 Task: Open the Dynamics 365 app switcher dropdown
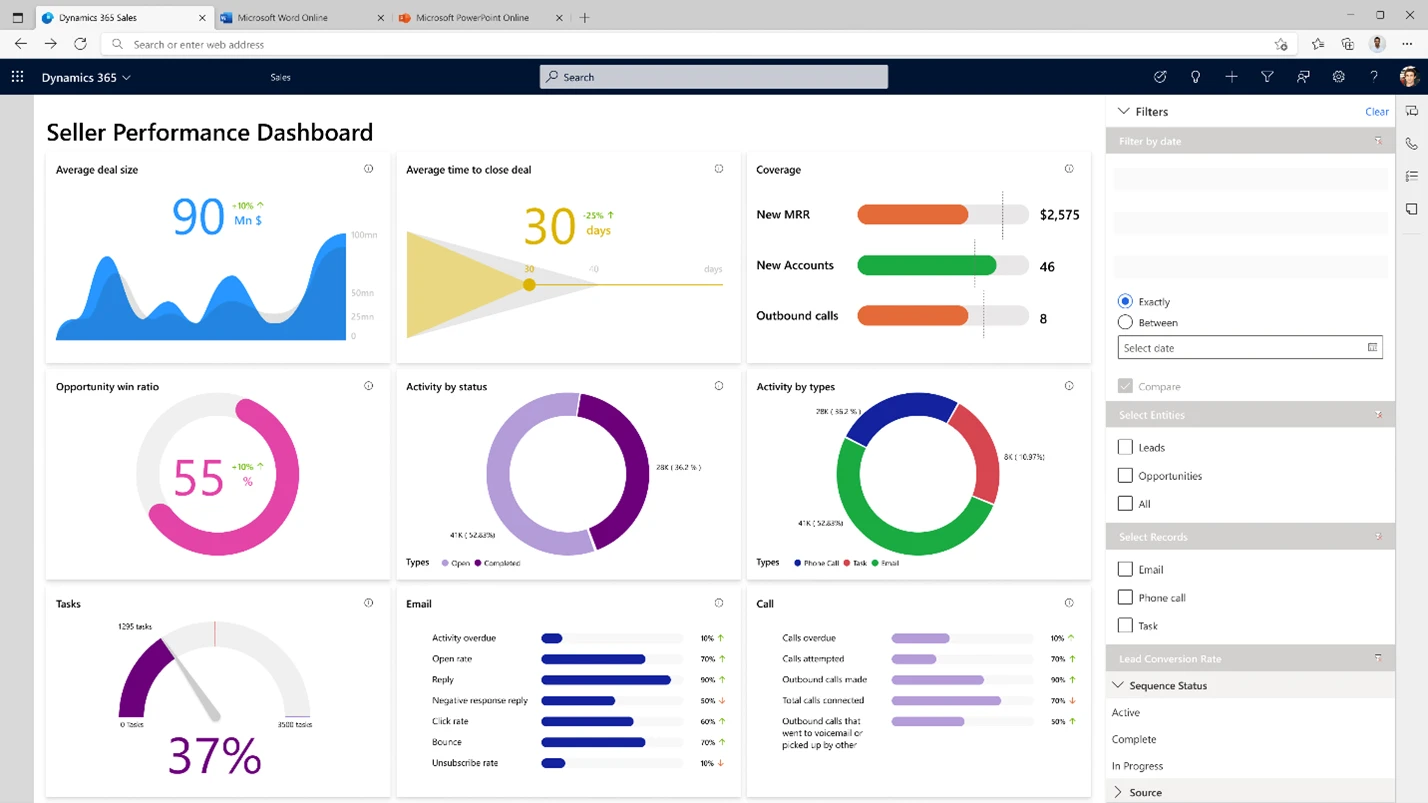point(124,77)
